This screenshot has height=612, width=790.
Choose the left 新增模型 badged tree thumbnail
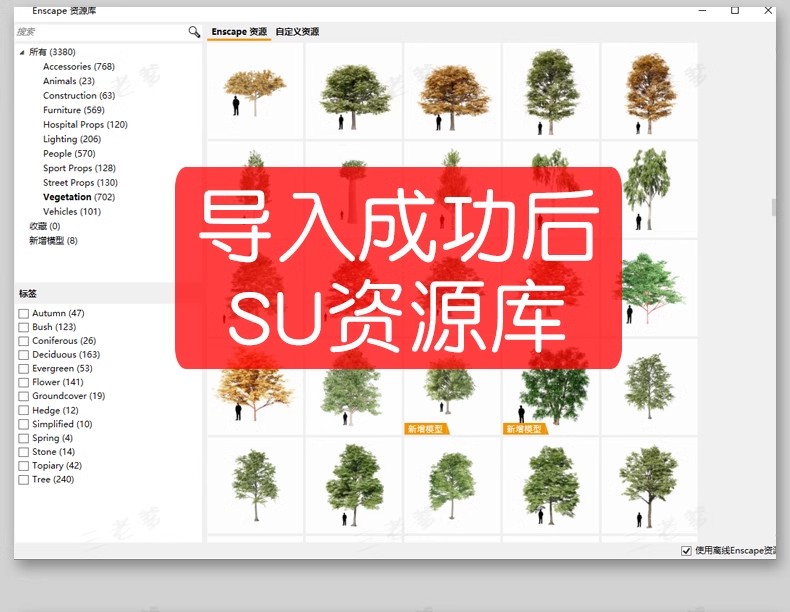click(452, 398)
